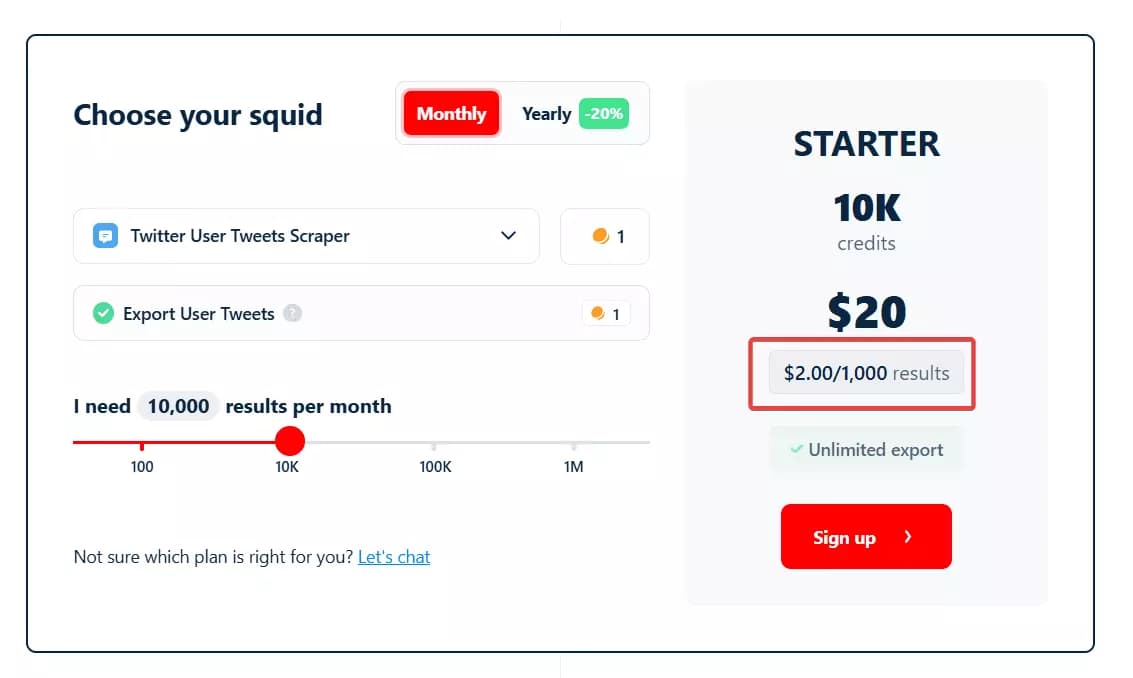Open the help tooltip next to Export User Tweets

click(x=291, y=313)
